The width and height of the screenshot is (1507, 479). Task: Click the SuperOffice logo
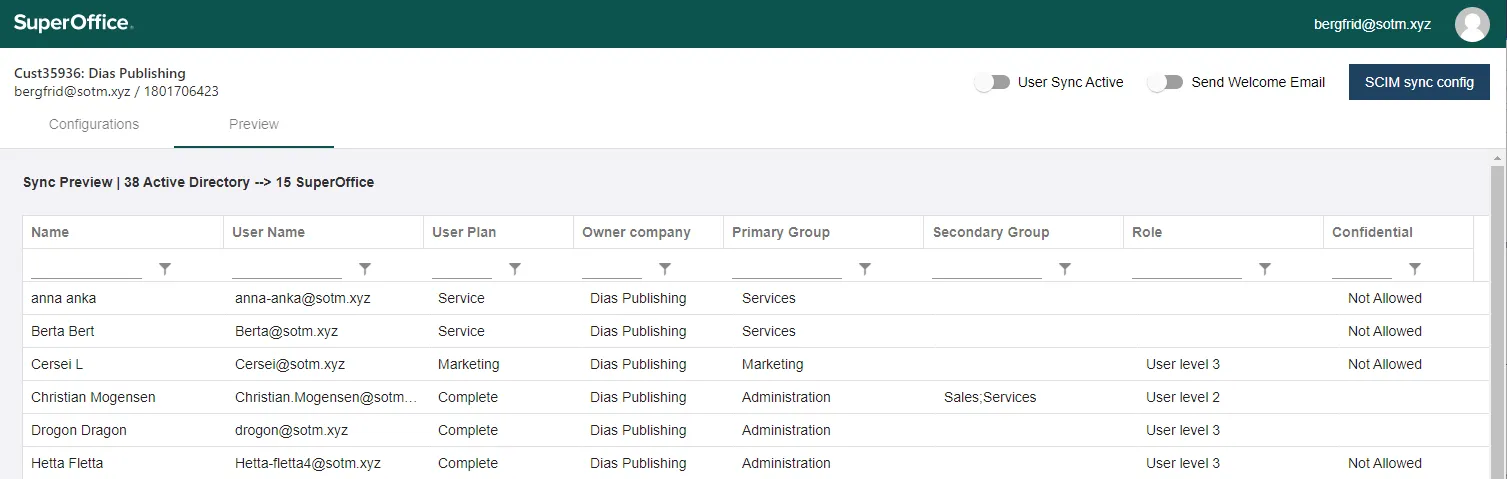point(73,23)
